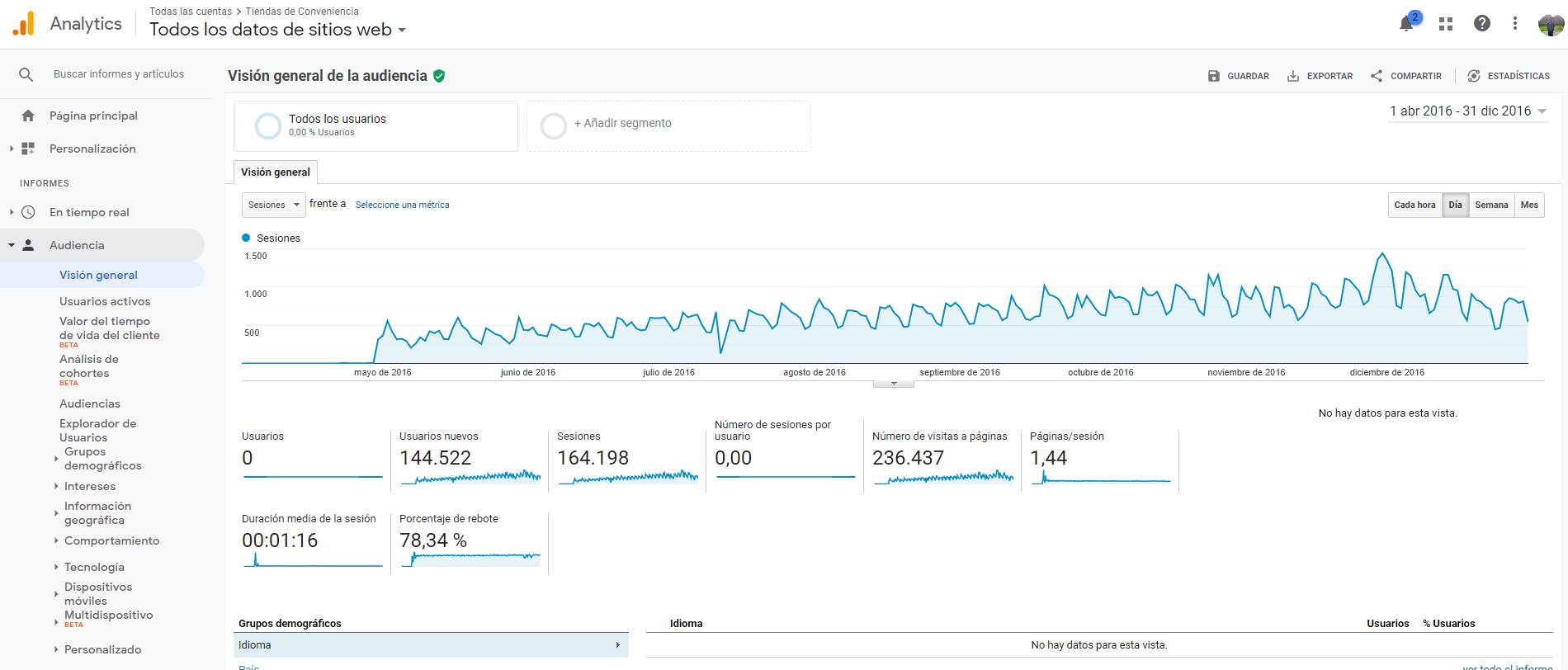The height and width of the screenshot is (670, 1568).
Task: Click the Buscar informes search field
Action: (119, 74)
